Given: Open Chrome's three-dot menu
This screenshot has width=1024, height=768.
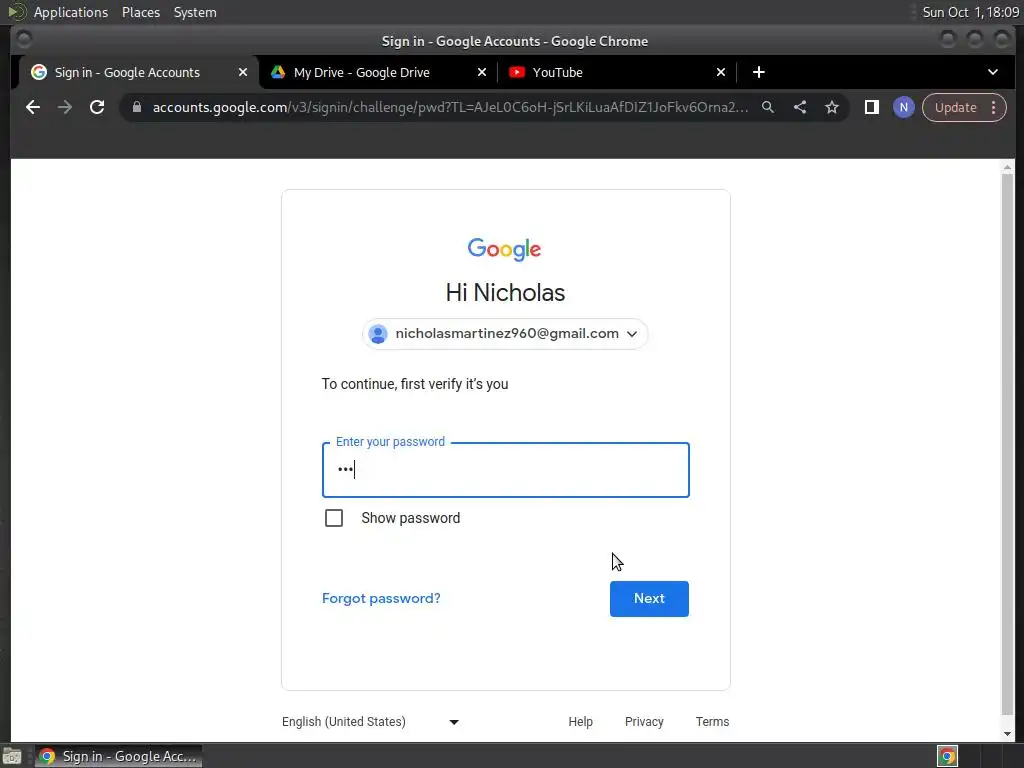Looking at the screenshot, I should pos(994,107).
